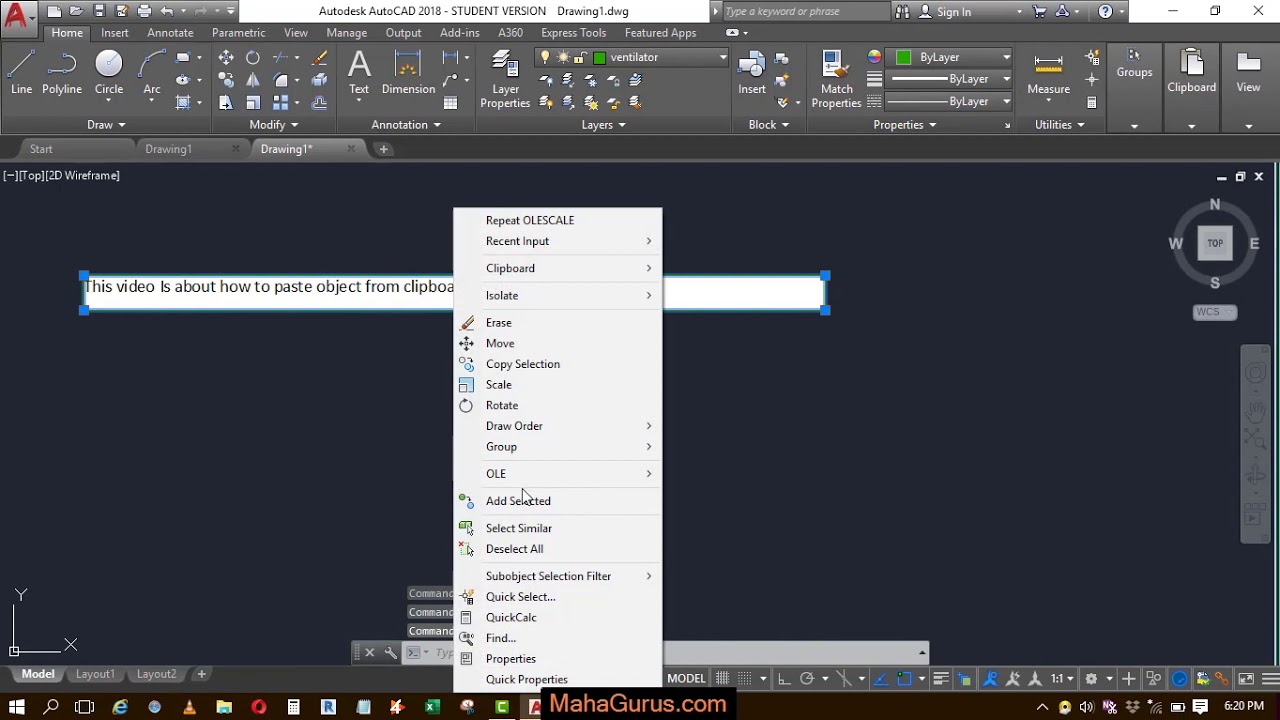Image resolution: width=1280 pixels, height=720 pixels.
Task: Select the Move tool in Modify panel
Action: 226,58
